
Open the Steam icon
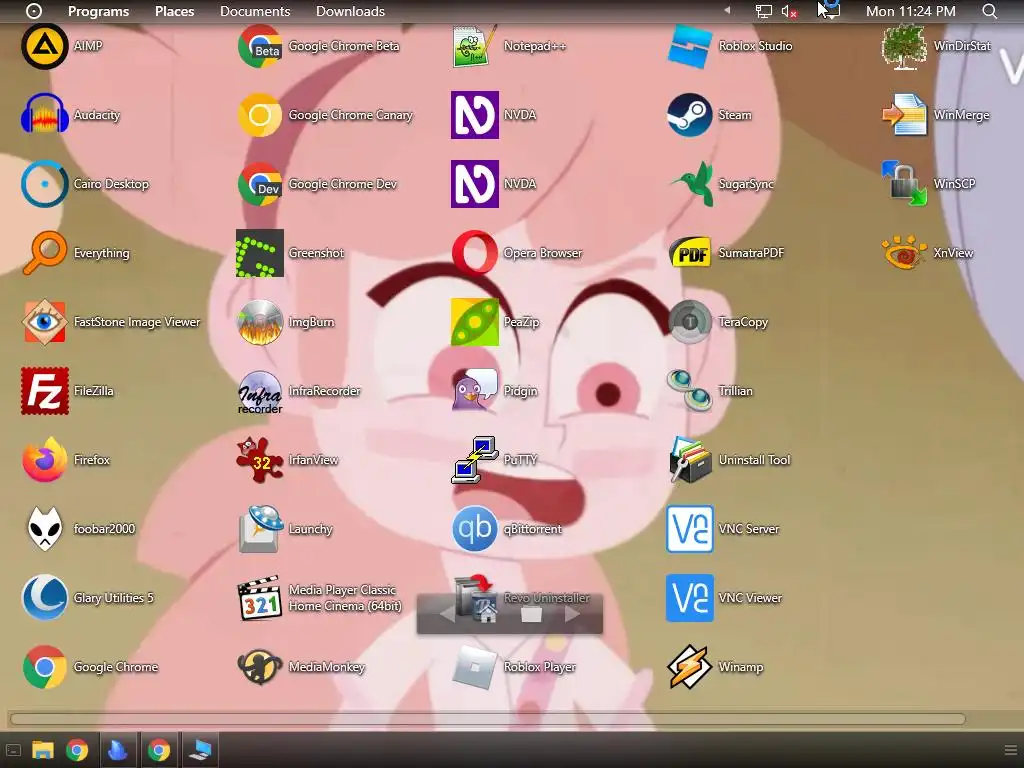(x=690, y=115)
